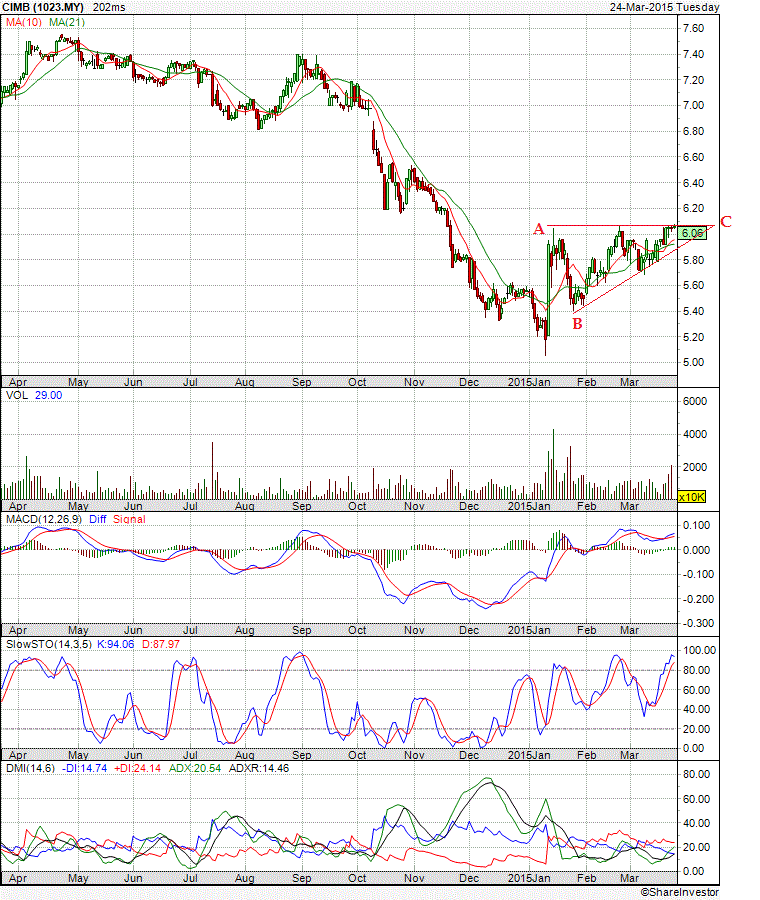Click the blue Diff legend text
Screen dimensions: 760x900
pos(98,519)
